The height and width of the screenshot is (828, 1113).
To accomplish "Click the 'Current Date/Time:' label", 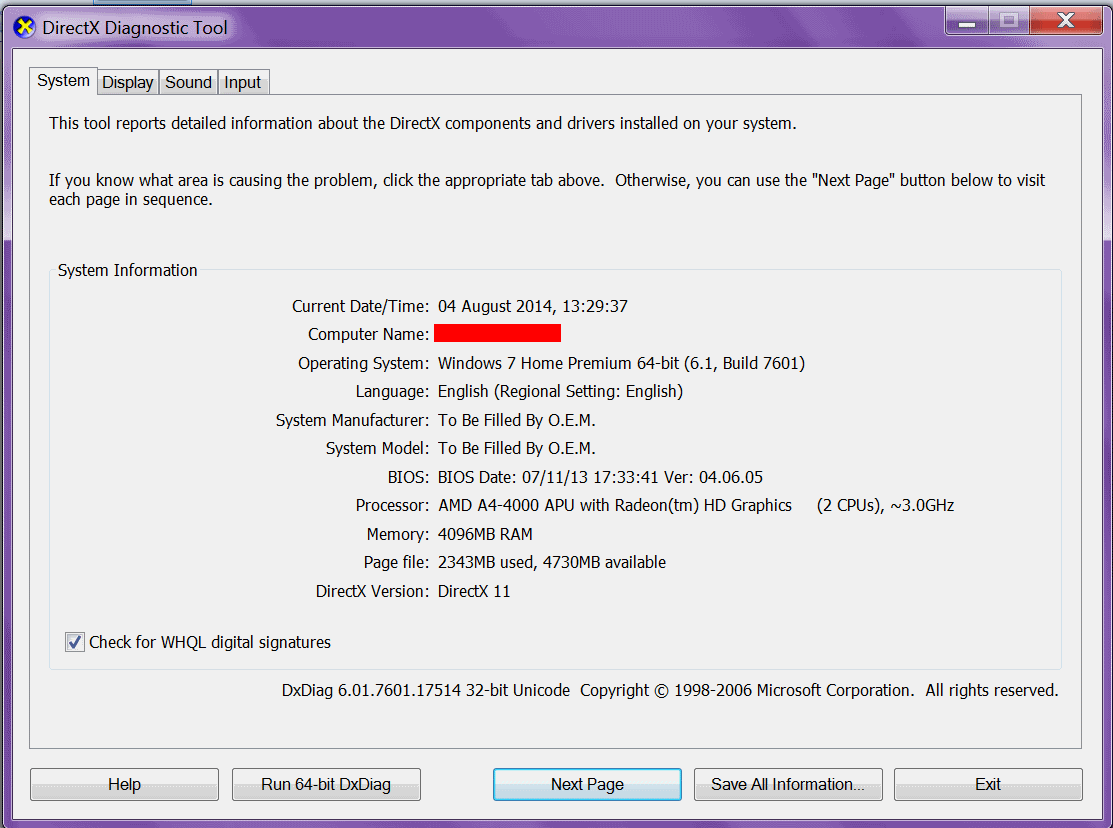I will coord(361,306).
